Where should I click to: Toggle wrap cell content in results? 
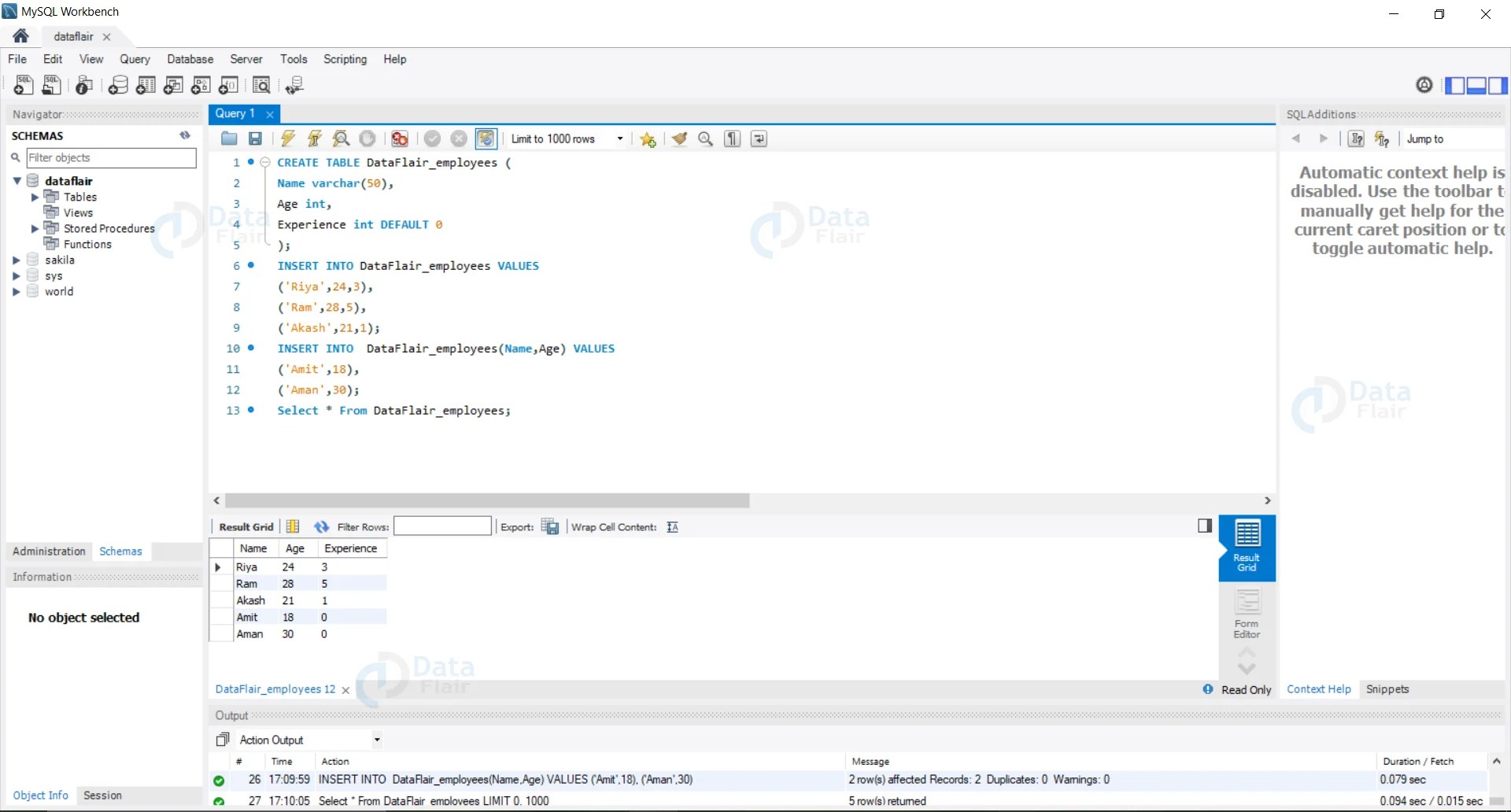[x=672, y=526]
